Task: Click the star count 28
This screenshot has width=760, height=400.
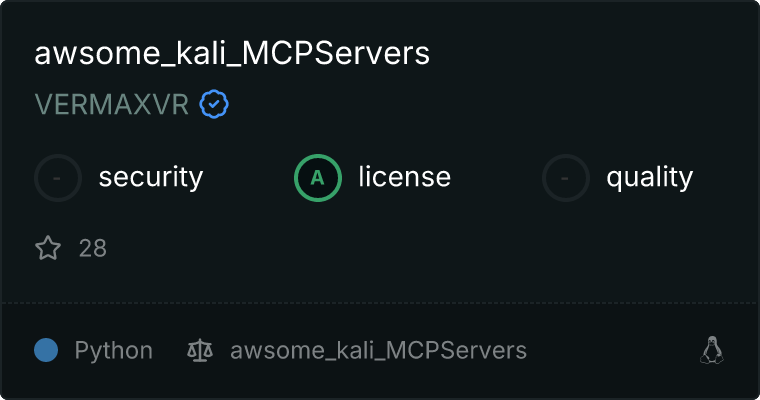Action: [93, 248]
